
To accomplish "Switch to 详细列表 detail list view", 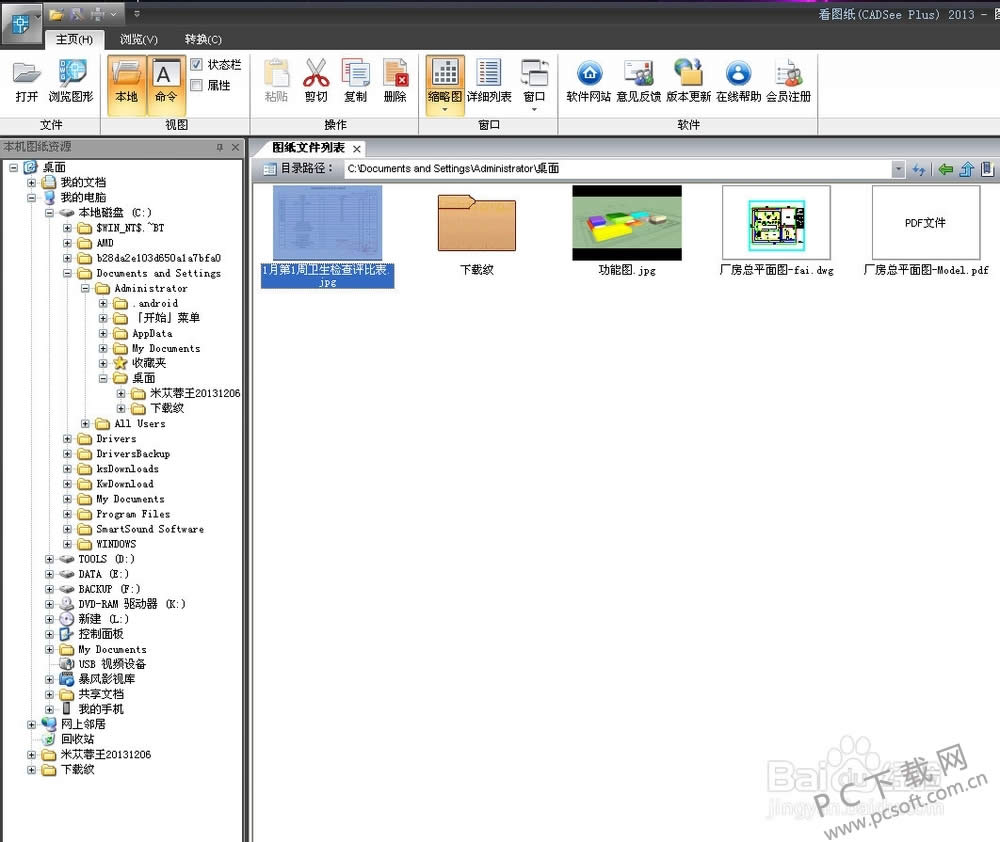I will 488,80.
